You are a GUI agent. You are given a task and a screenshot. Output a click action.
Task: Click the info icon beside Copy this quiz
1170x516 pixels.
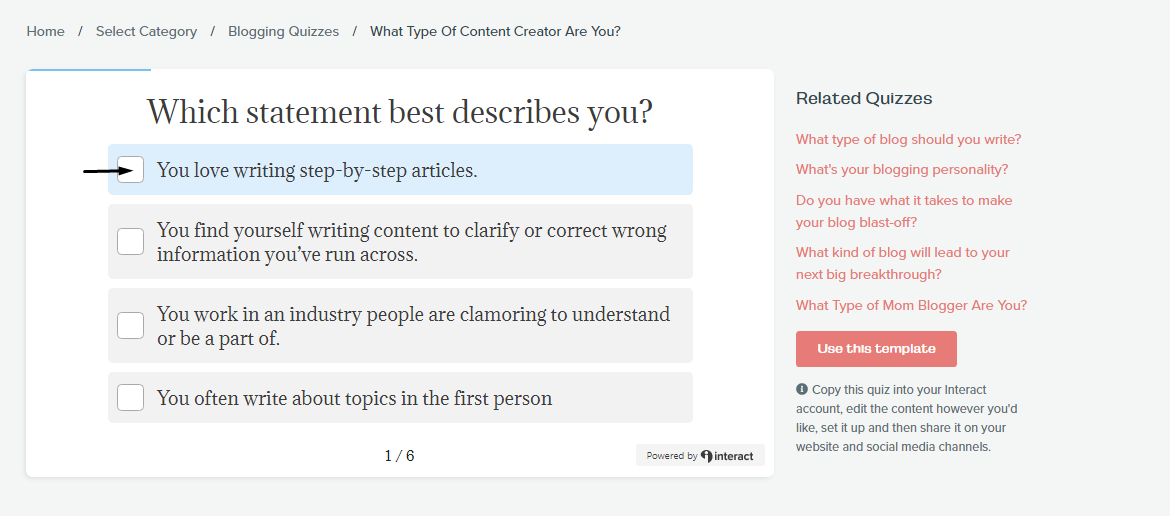(x=801, y=389)
